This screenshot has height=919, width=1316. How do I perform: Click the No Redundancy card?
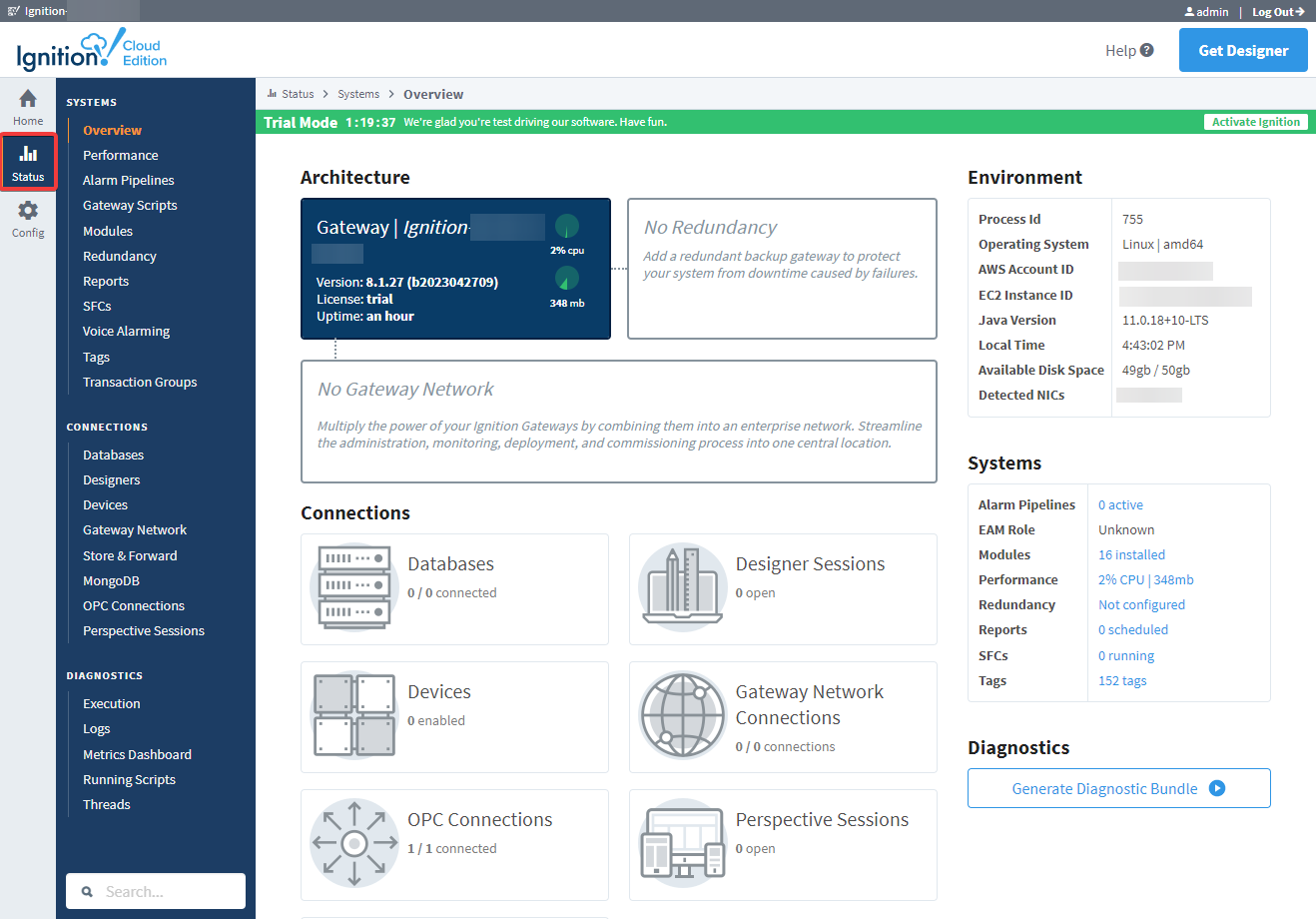[x=782, y=269]
